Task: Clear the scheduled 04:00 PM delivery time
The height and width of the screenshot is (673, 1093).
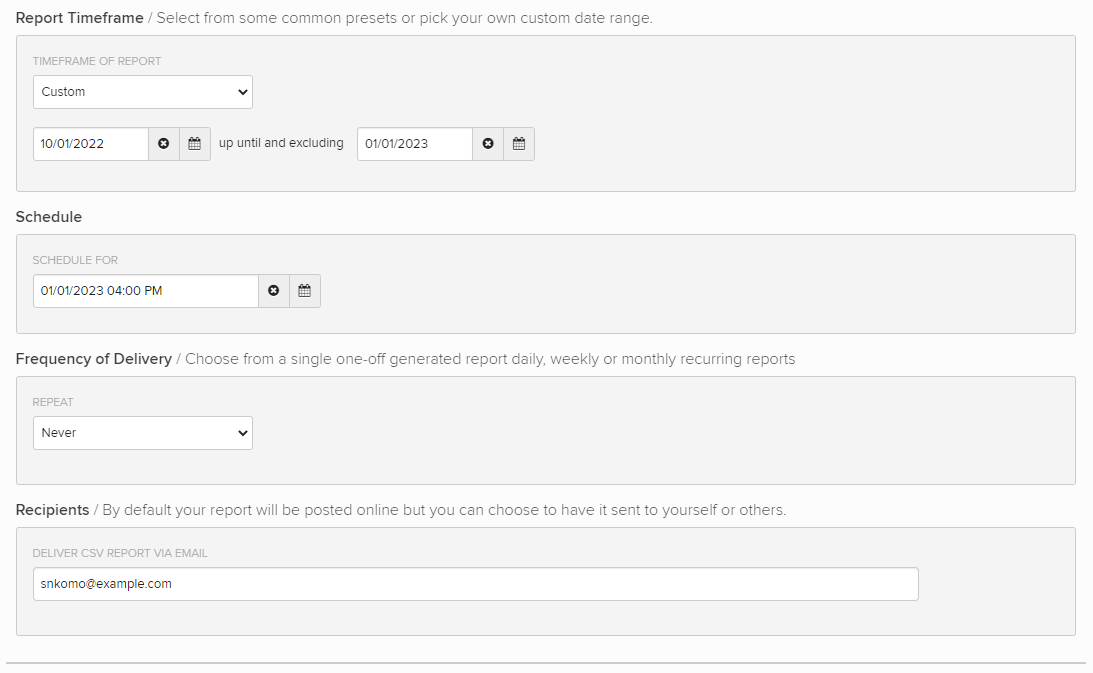Action: pos(273,290)
